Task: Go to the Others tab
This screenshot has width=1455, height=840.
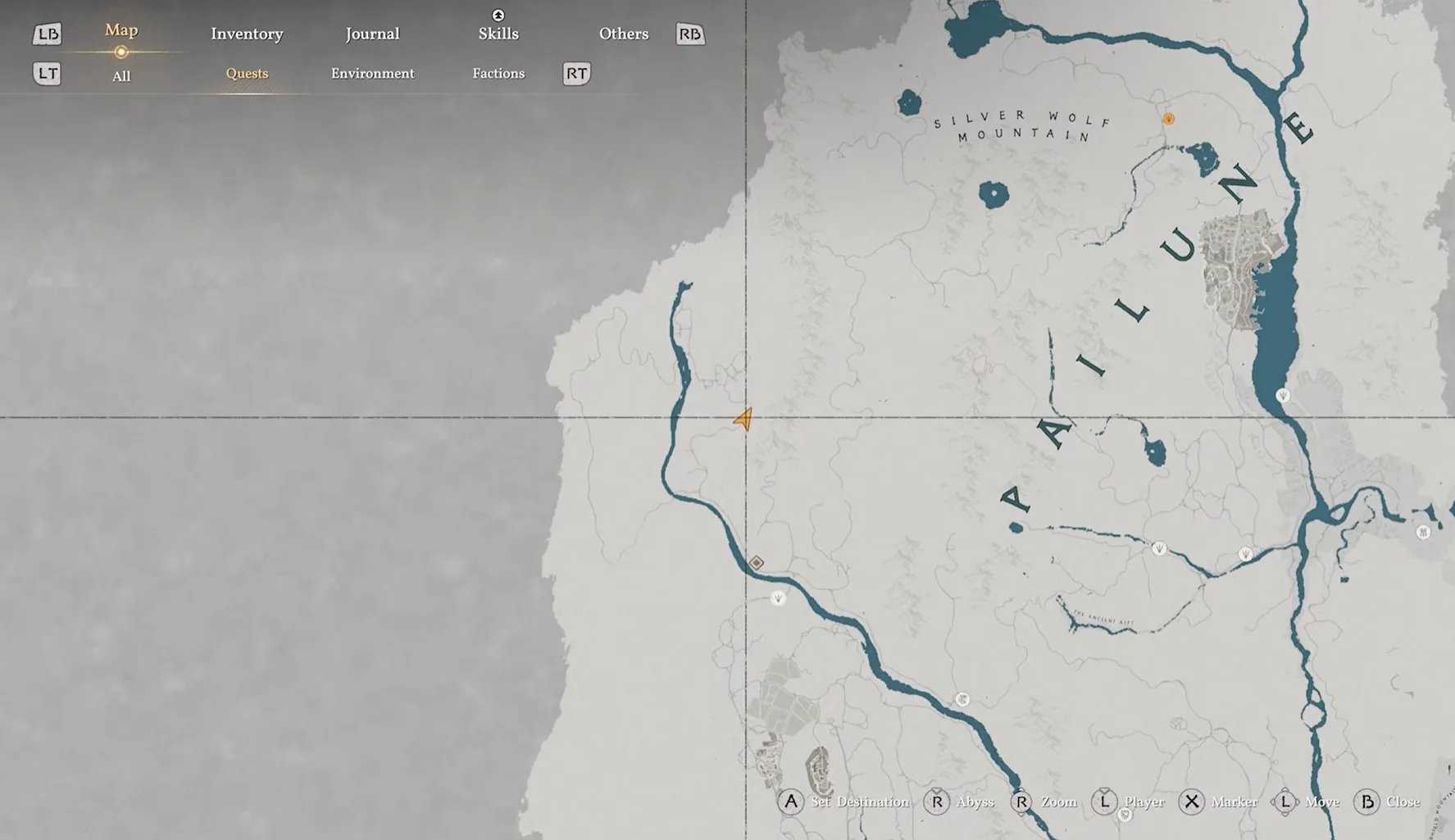Action: (623, 34)
